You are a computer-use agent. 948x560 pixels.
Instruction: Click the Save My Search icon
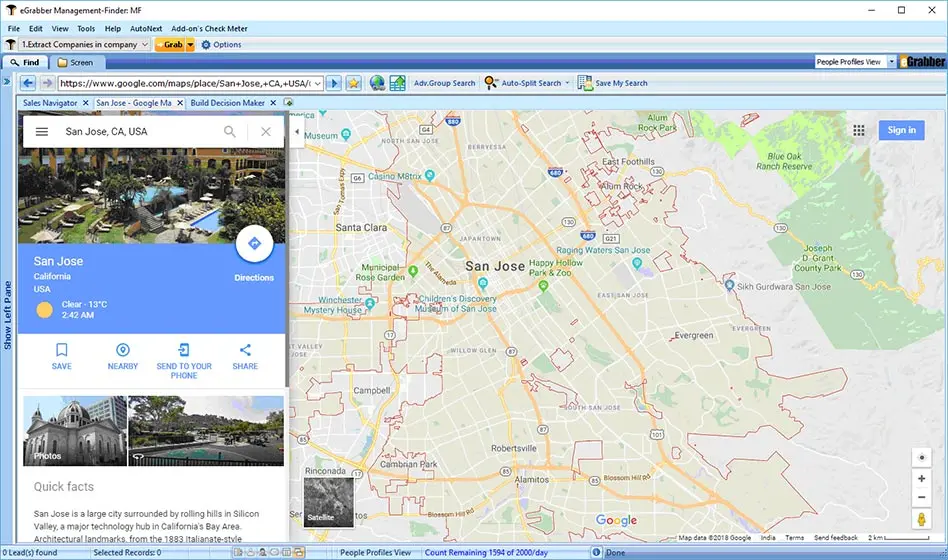coord(584,83)
